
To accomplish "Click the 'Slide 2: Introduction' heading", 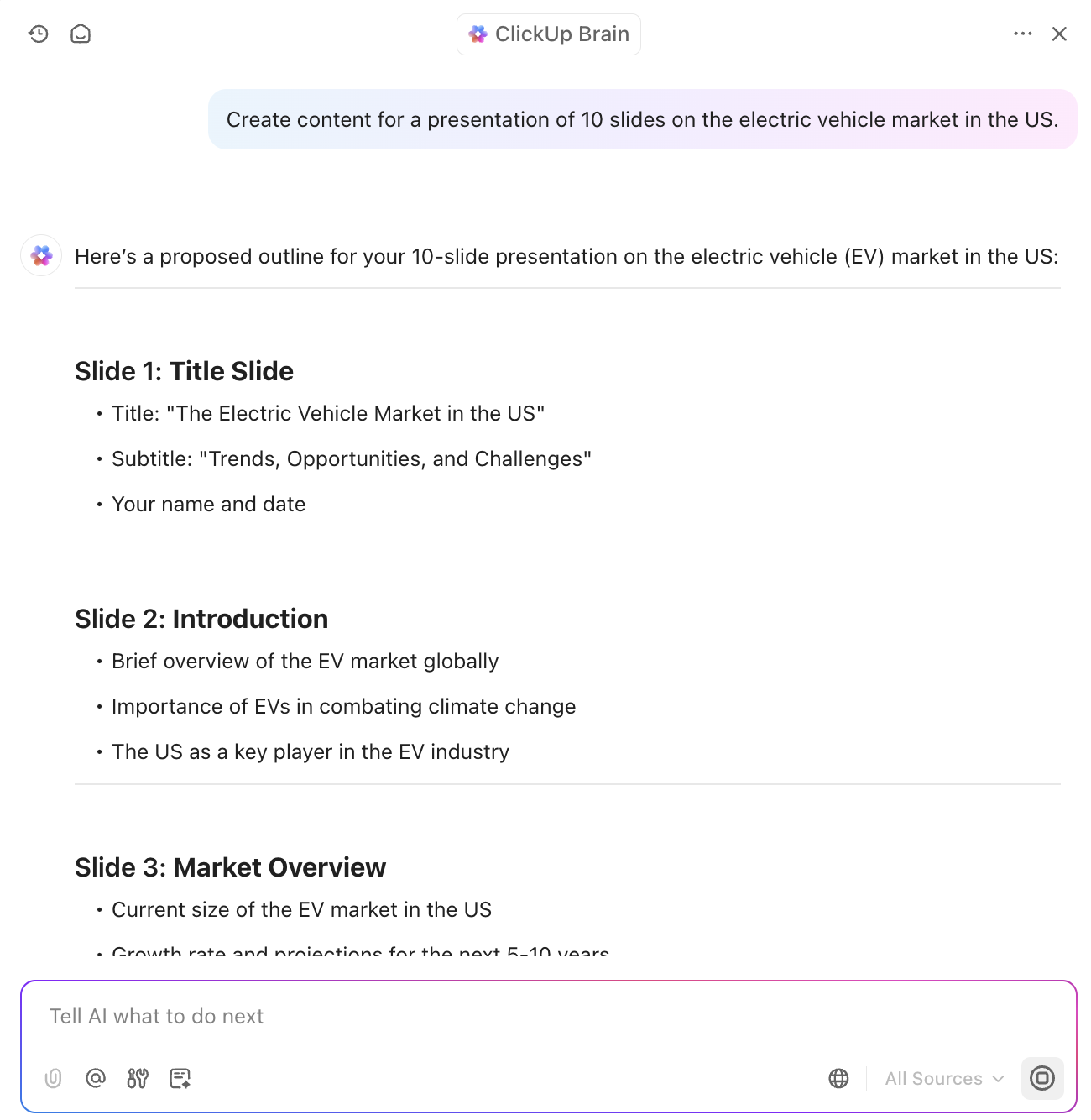I will click(x=201, y=619).
